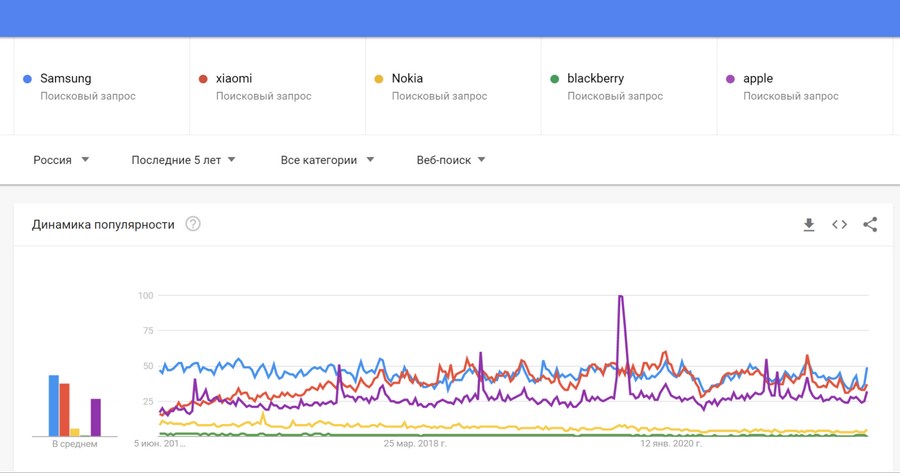Open the help question mark icon

coord(193,224)
